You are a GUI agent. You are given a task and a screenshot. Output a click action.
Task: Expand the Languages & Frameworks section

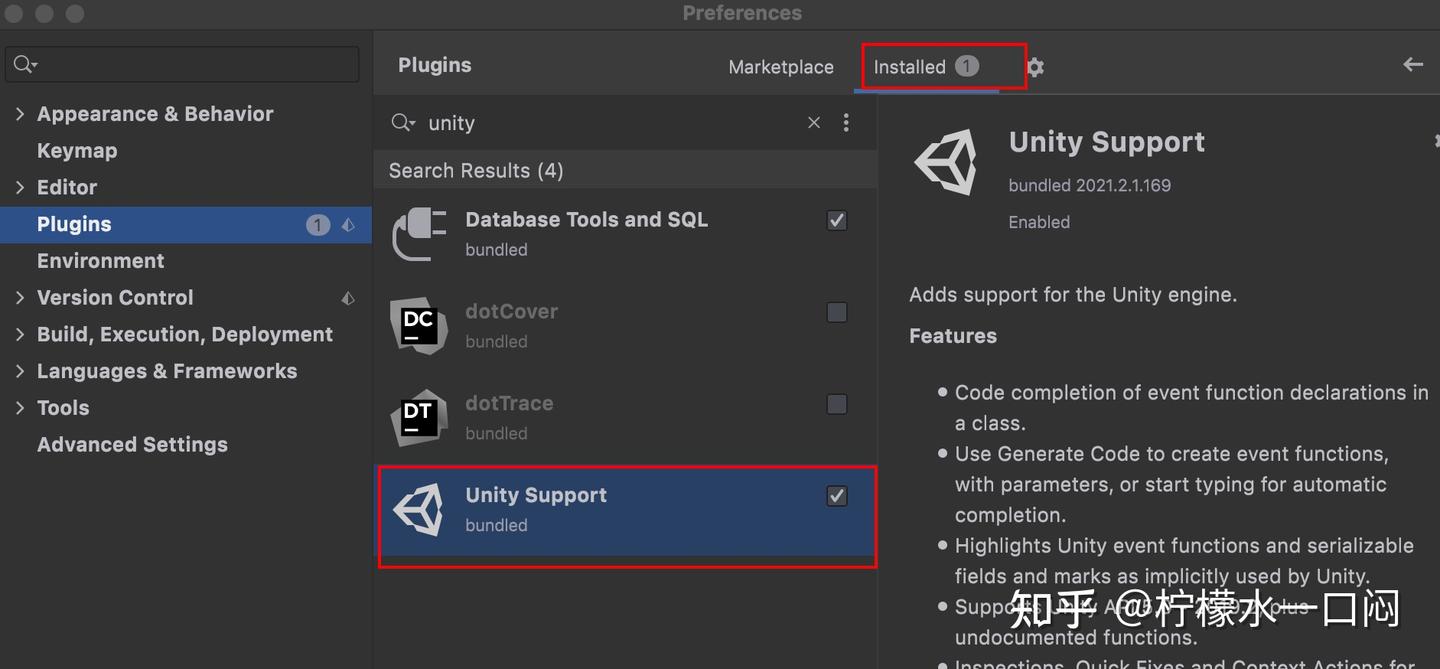(20, 371)
